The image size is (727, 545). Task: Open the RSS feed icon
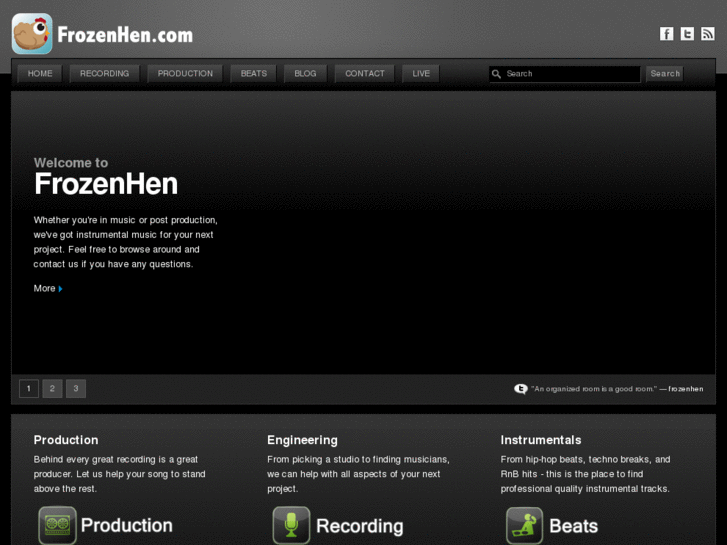(x=708, y=34)
